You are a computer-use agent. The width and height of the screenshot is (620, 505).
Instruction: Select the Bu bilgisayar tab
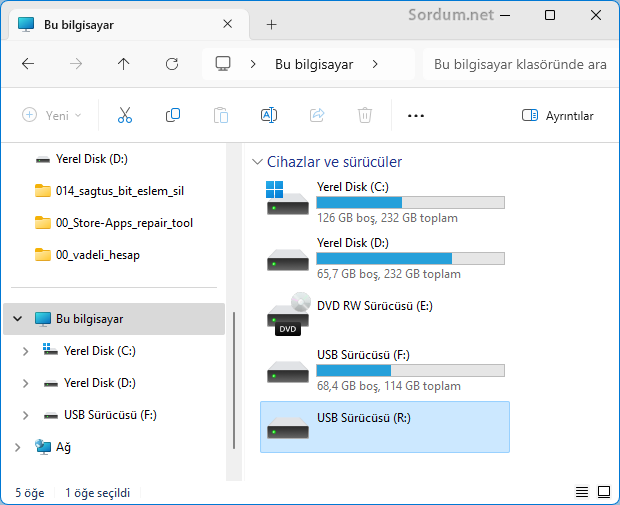pos(129,25)
